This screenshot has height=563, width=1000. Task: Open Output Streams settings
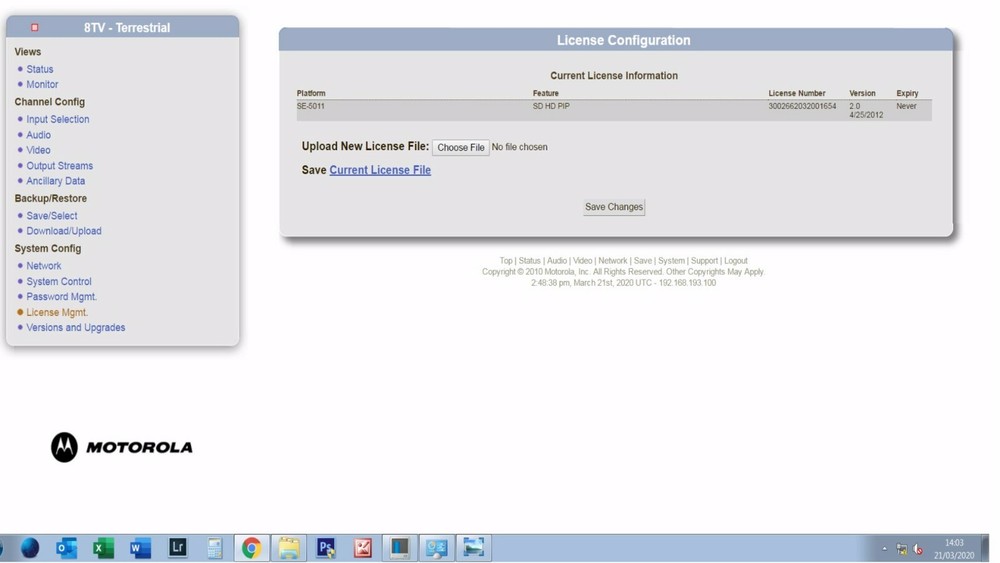[x=59, y=166]
